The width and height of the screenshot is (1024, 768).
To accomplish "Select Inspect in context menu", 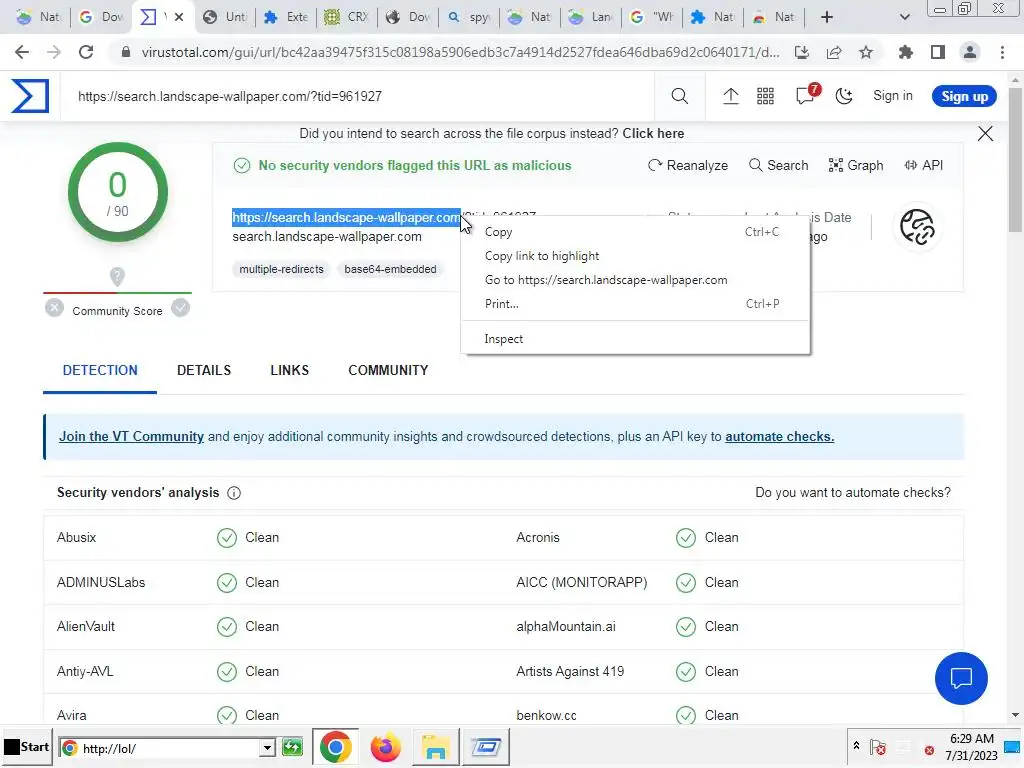I will click(x=635, y=338).
